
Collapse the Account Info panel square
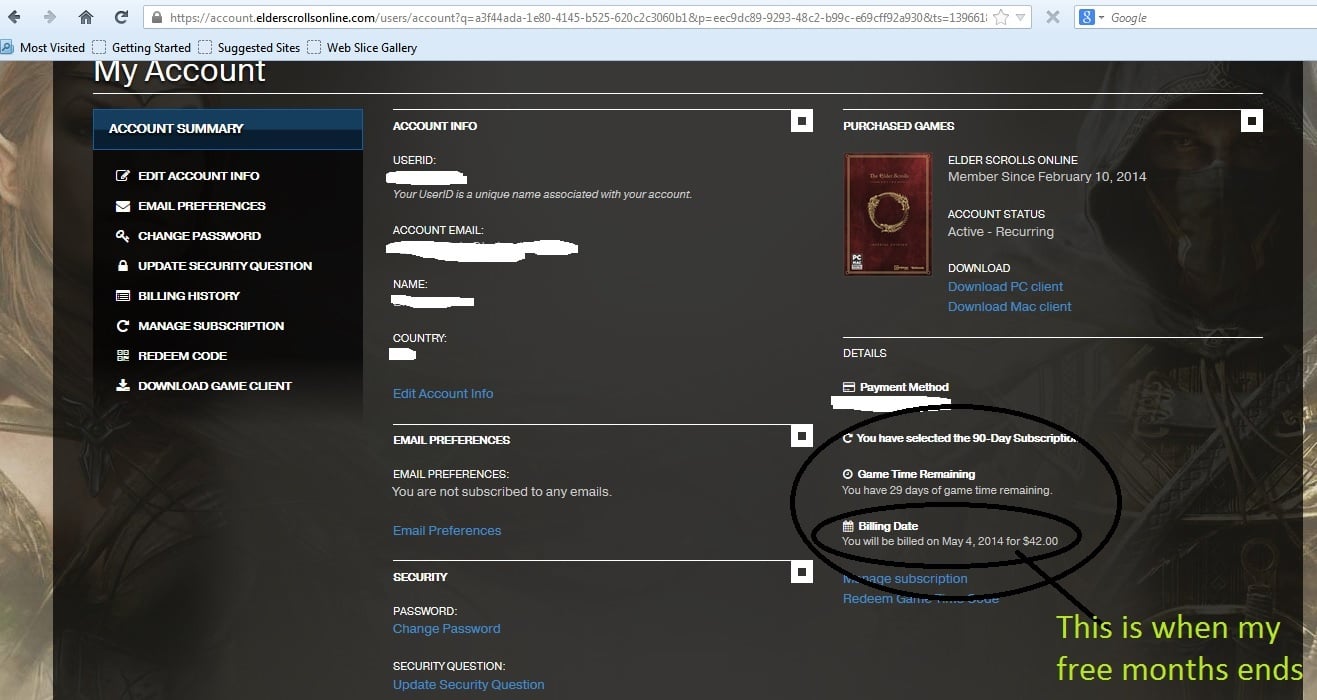click(x=801, y=121)
